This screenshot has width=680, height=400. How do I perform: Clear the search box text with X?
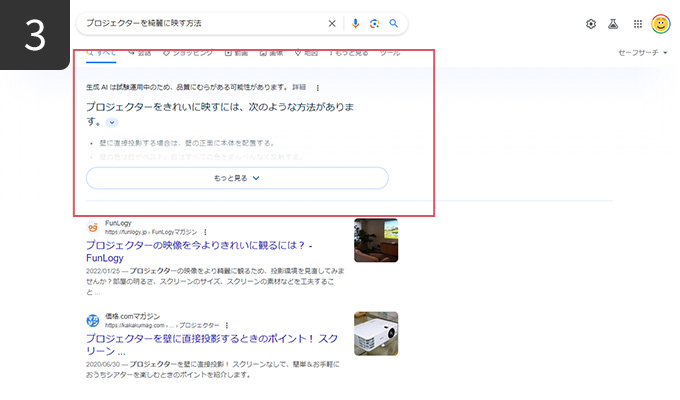coord(333,23)
